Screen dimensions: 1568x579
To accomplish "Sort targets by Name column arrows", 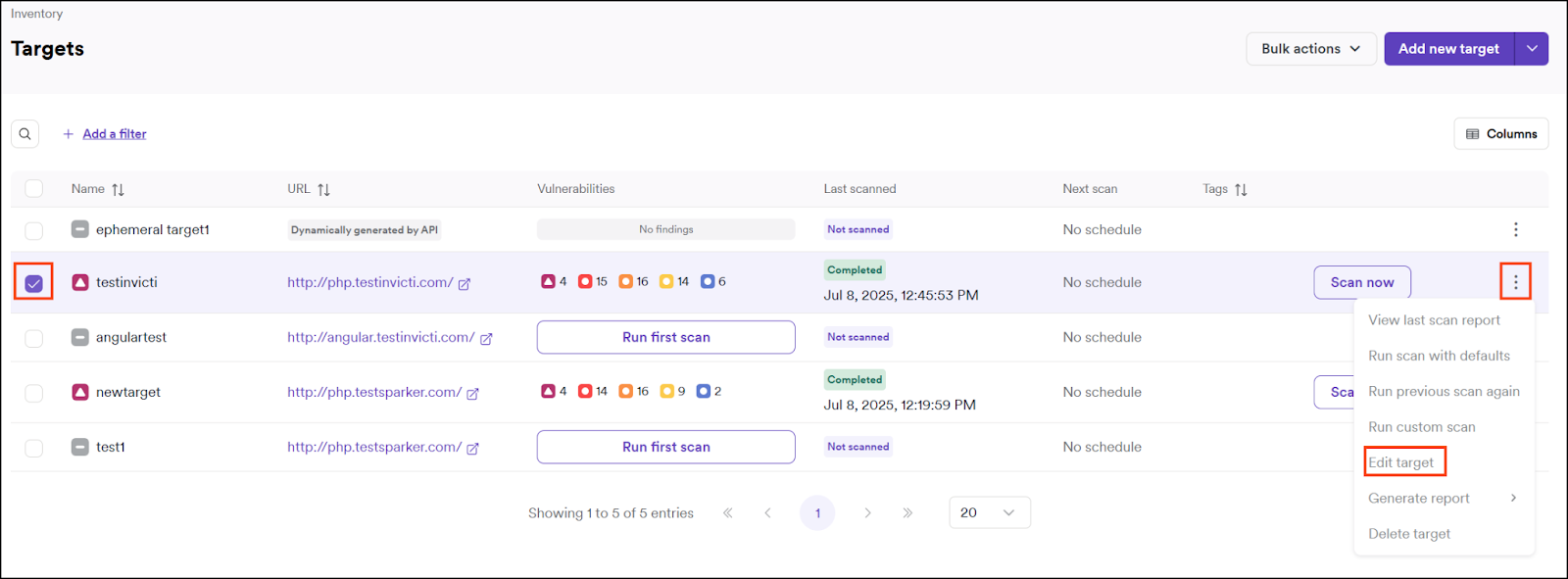I will [119, 190].
